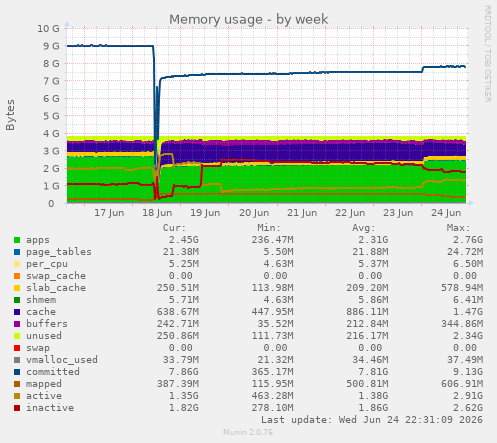Select the 'page_tables' legend label

(59, 252)
